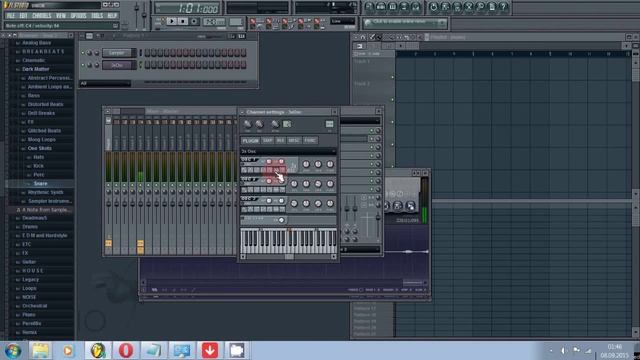Click the transport Record button
The image size is (640, 360).
coord(194,21)
